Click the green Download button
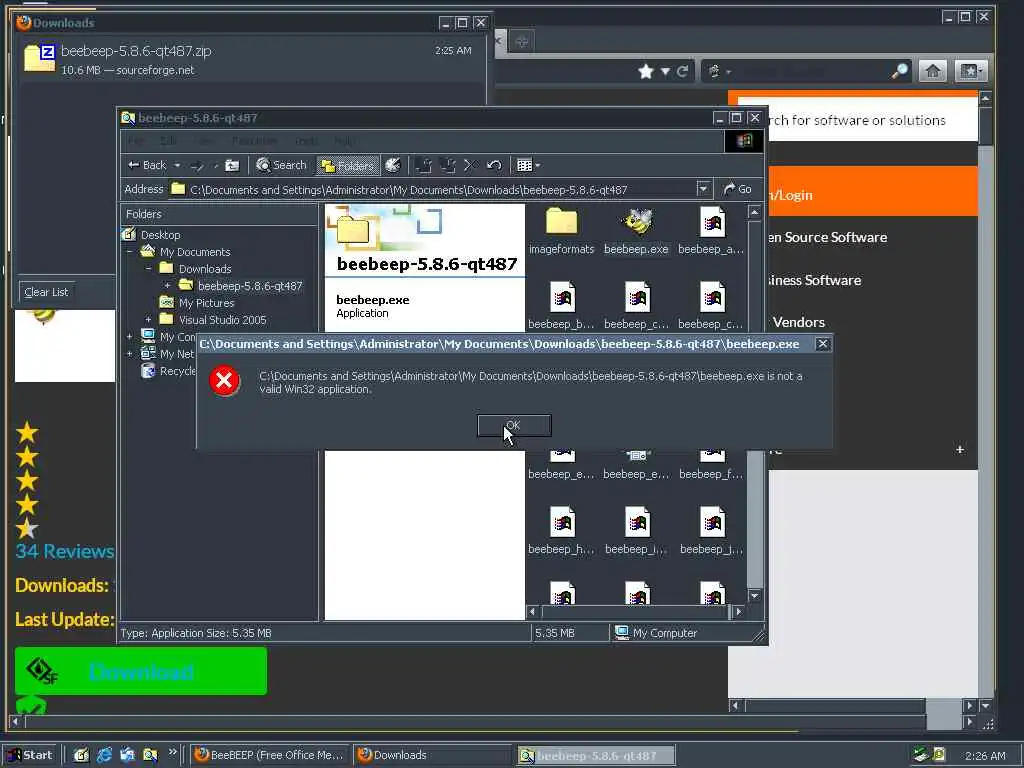The image size is (1024, 768). (x=141, y=671)
